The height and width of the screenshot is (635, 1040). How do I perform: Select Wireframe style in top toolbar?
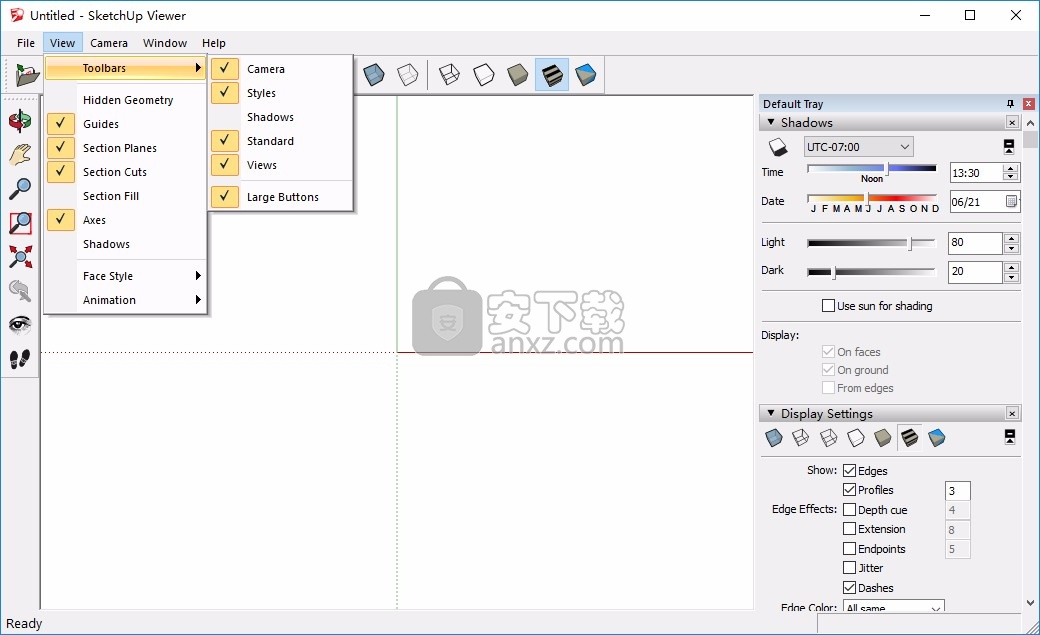[x=450, y=74]
